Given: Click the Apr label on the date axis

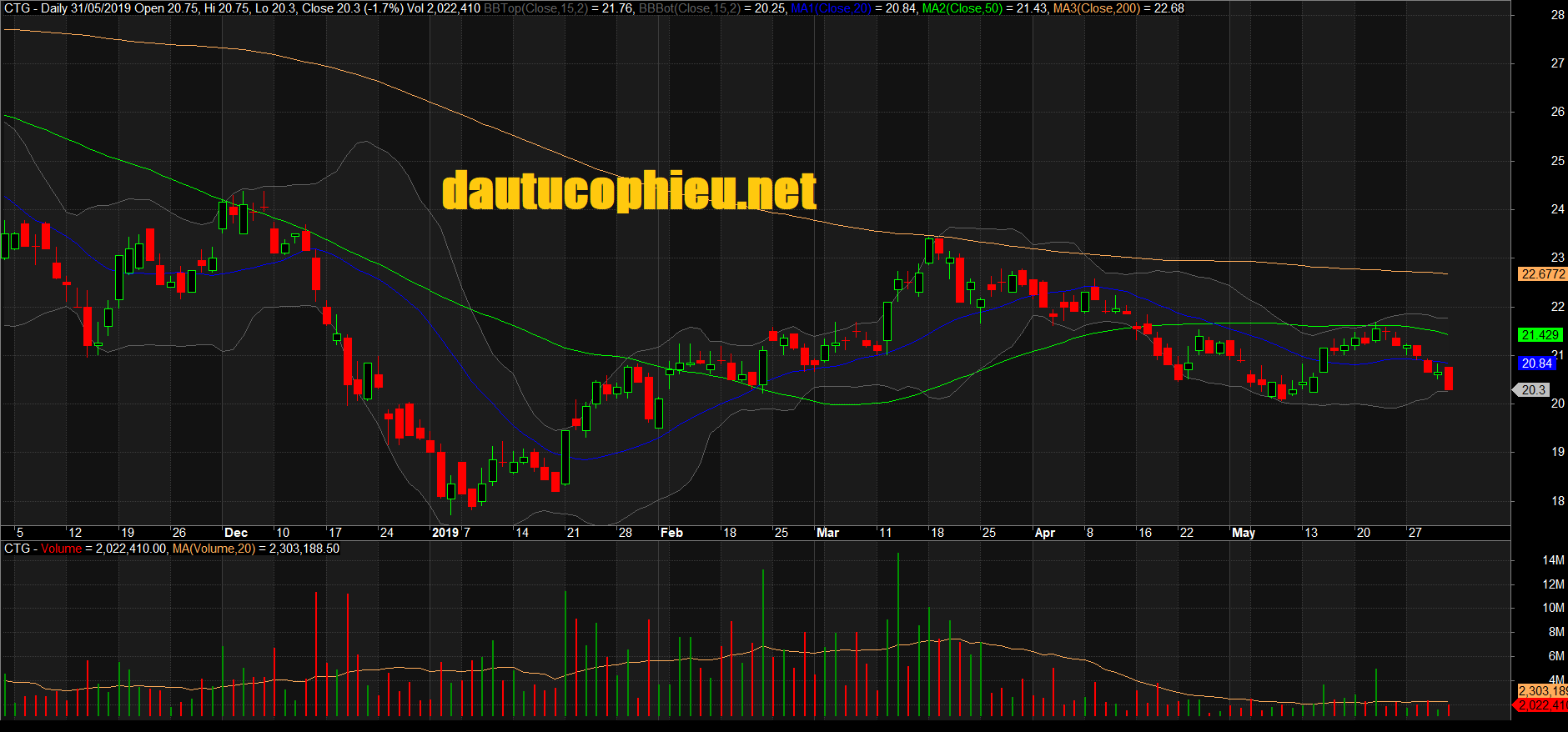Looking at the screenshot, I should [1044, 533].
